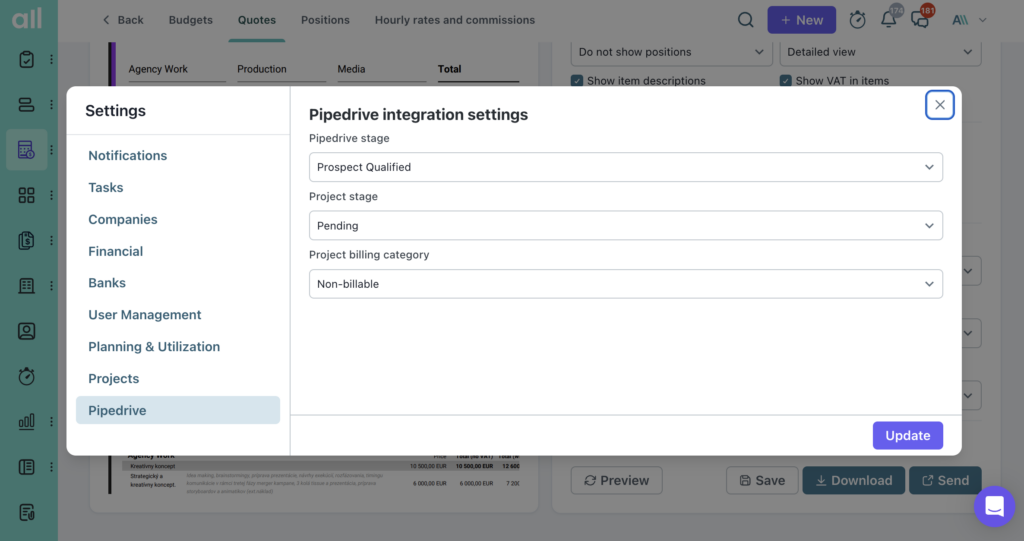Toggle Show VAT in items checkbox
This screenshot has width=1024, height=541.
[x=786, y=80]
